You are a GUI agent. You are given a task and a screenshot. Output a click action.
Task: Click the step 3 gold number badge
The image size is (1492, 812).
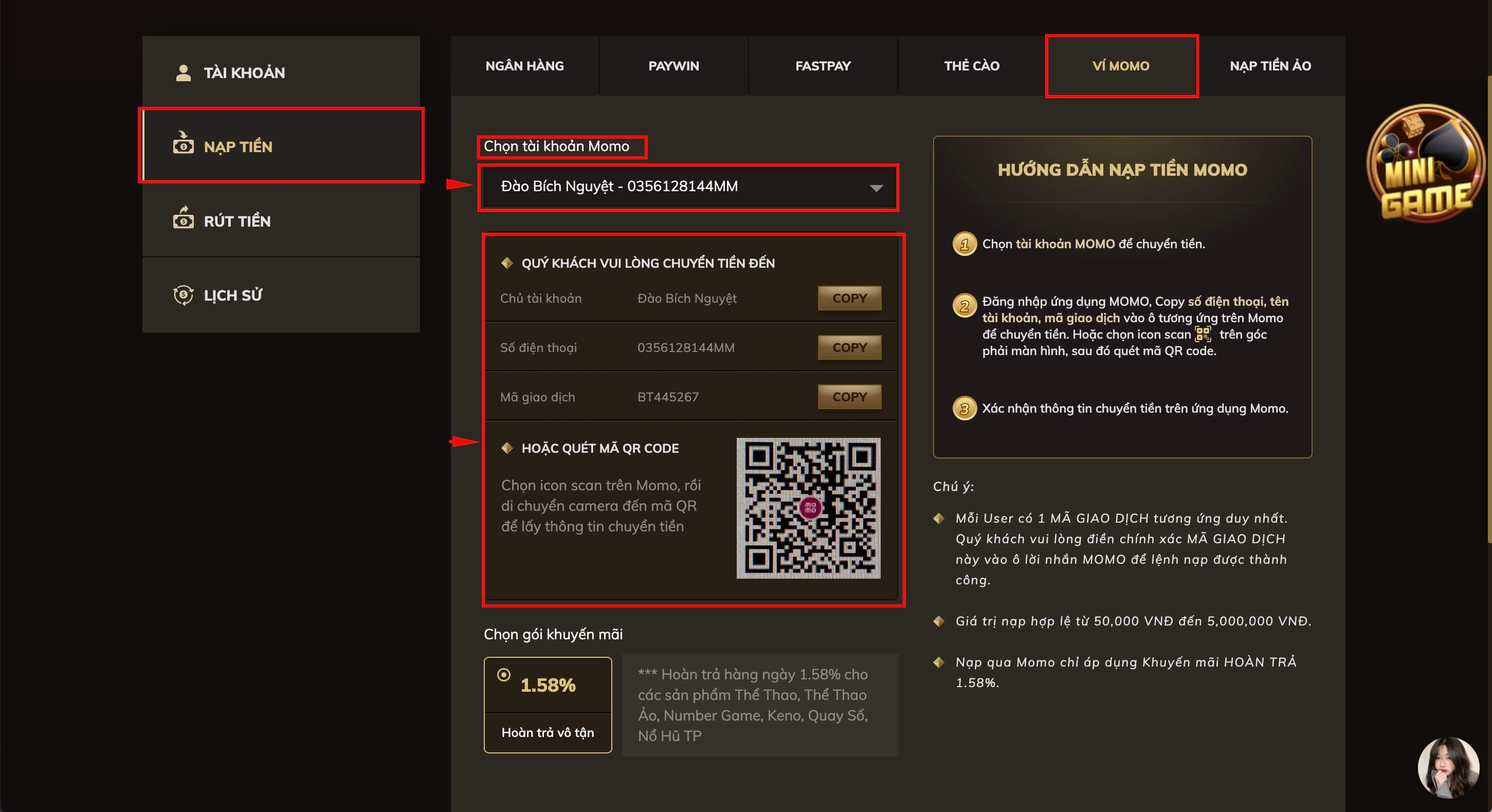pyautogui.click(x=965, y=409)
